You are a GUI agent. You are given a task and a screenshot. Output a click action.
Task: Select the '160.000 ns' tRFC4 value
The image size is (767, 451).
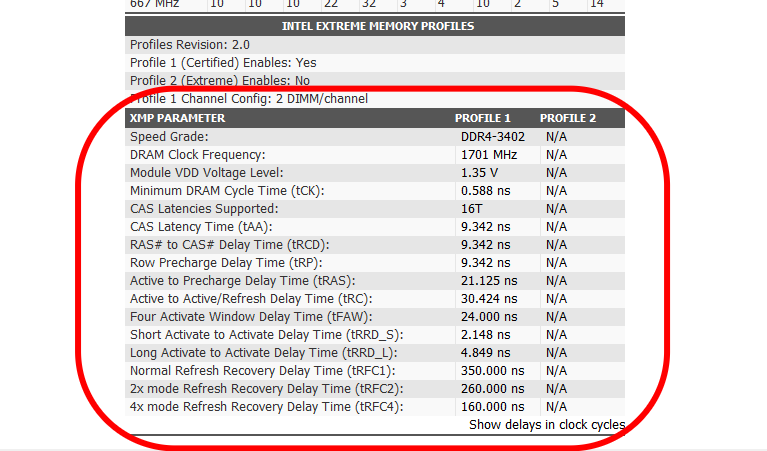tap(492, 407)
